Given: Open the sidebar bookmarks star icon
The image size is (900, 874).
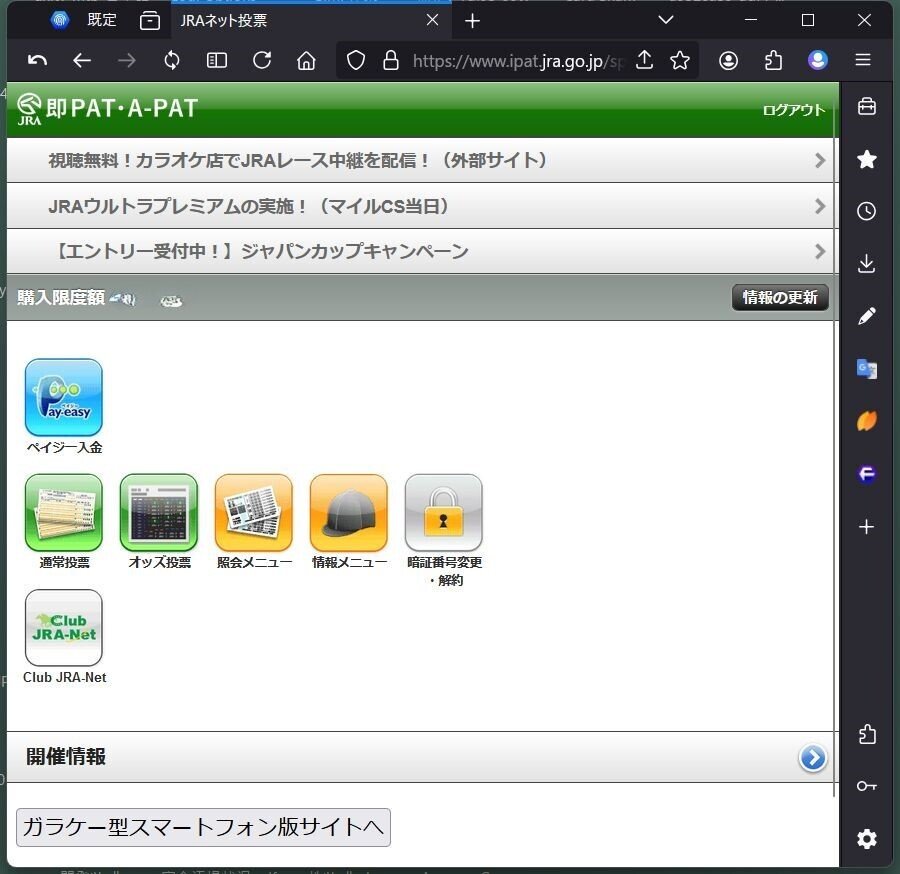Looking at the screenshot, I should [867, 159].
